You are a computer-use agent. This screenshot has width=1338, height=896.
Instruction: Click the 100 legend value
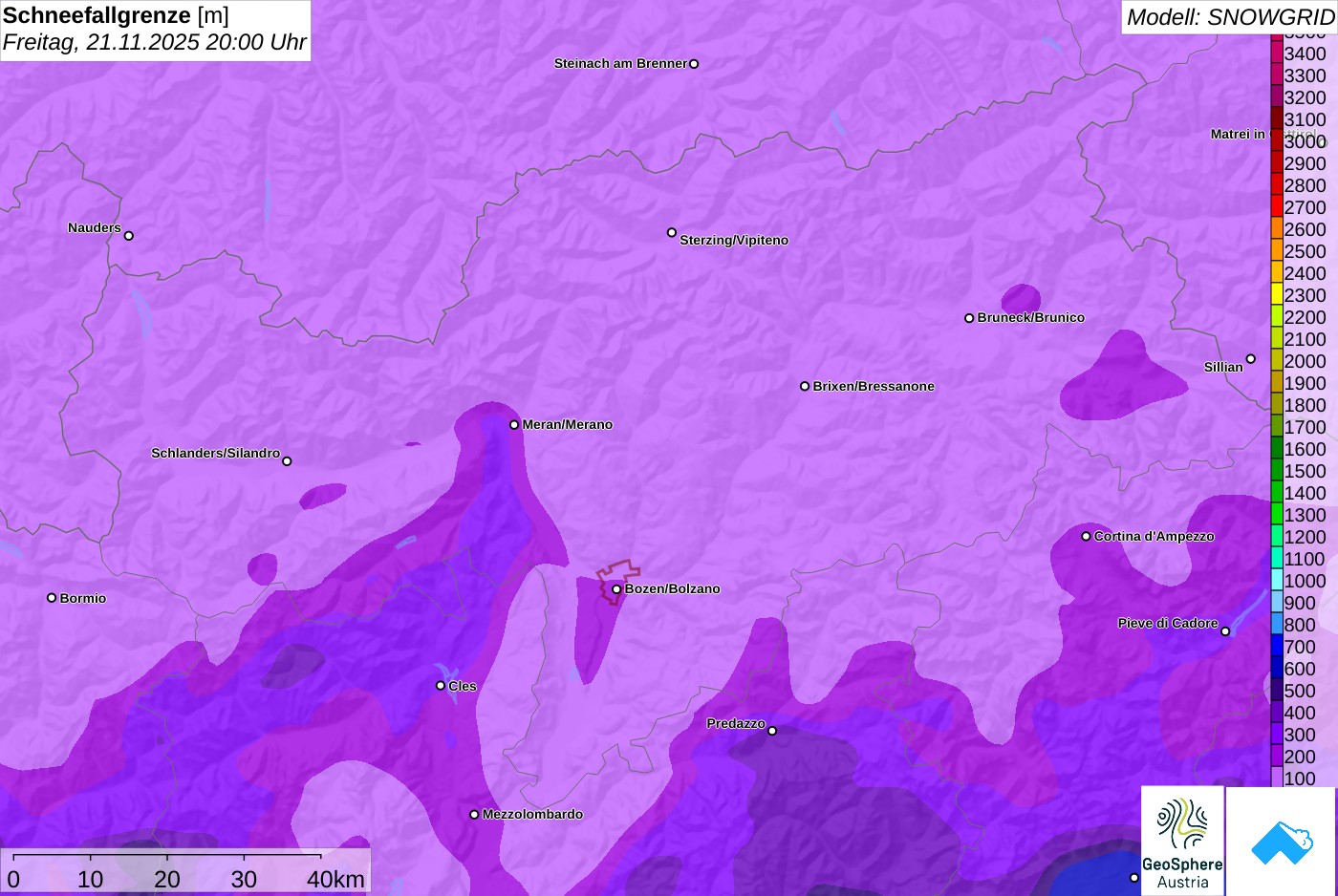(1300, 779)
